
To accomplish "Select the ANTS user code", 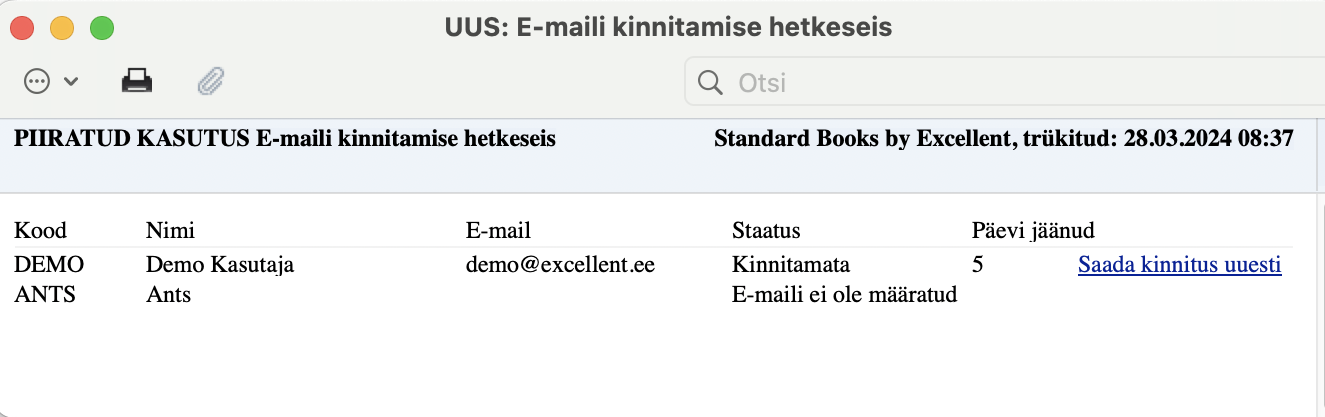I will click(45, 295).
